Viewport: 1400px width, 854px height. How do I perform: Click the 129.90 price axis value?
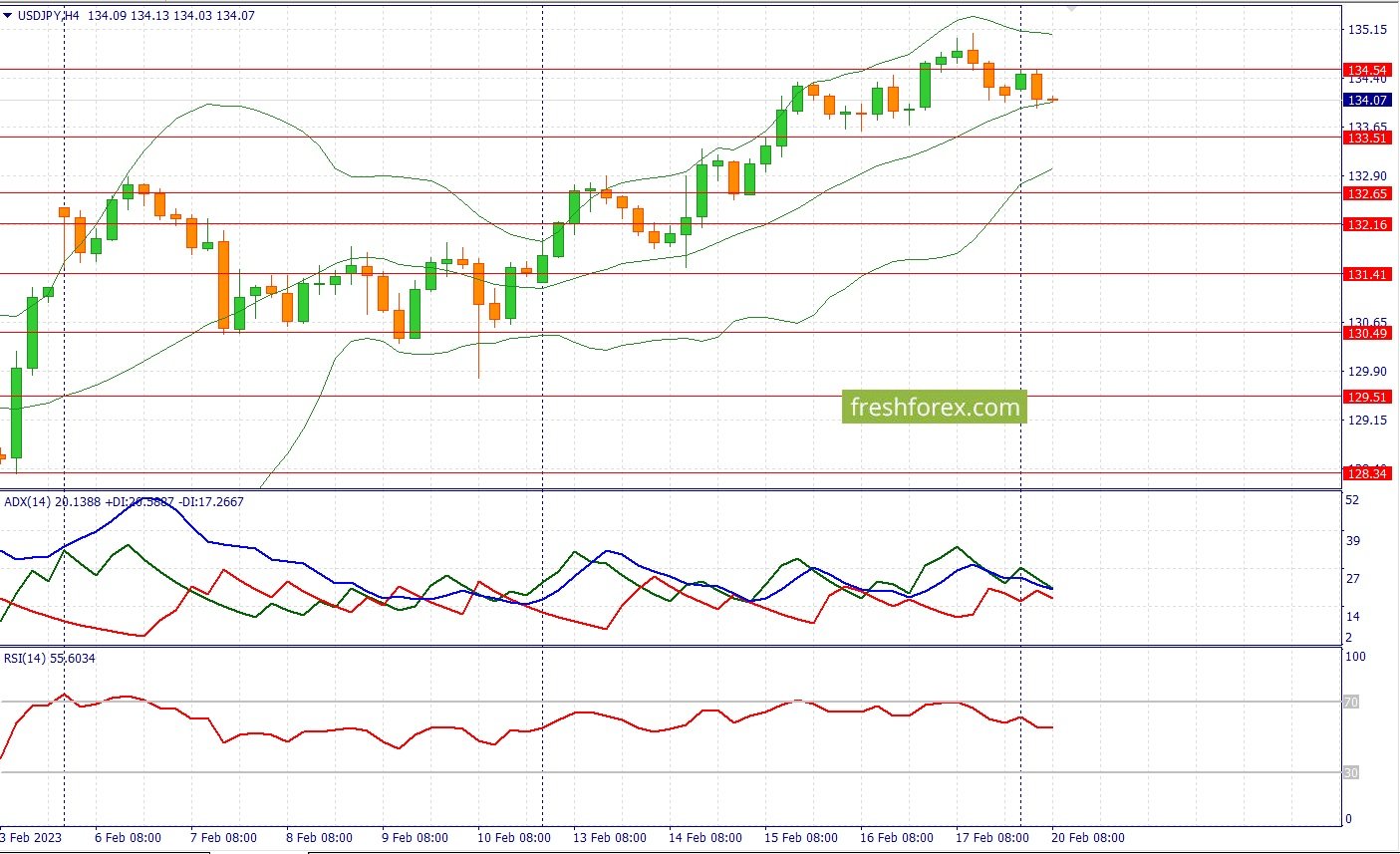point(1367,372)
